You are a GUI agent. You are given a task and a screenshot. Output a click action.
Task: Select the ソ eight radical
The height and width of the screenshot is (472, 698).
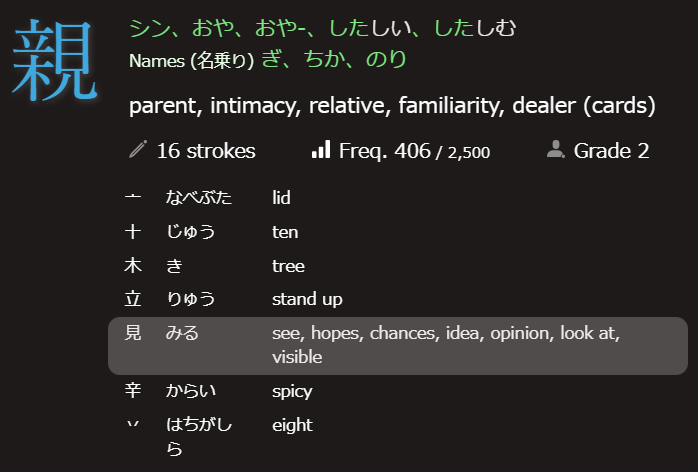tap(132, 425)
